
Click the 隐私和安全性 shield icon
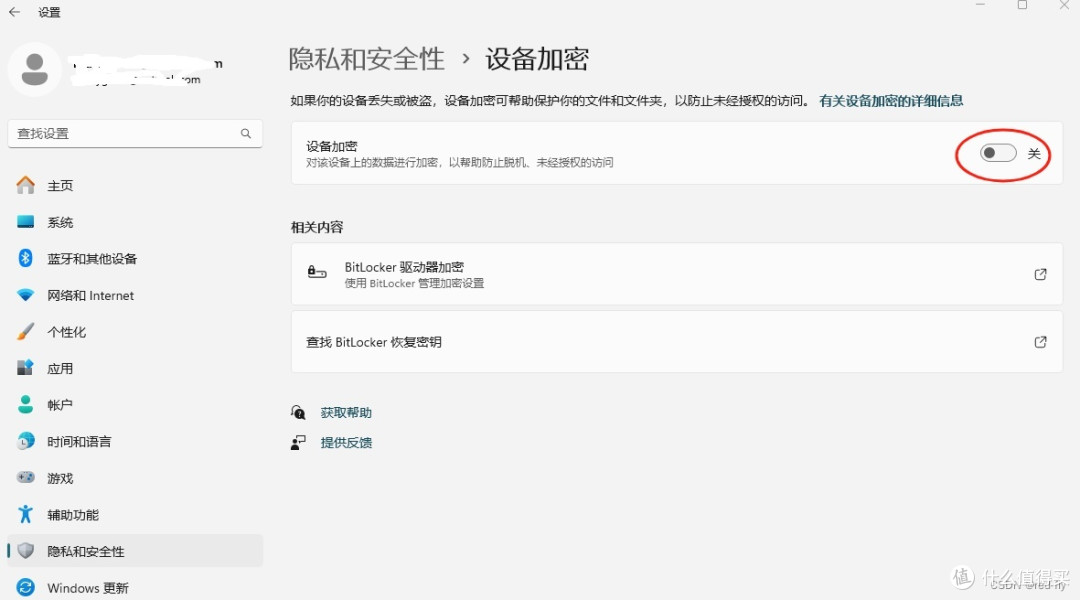25,550
